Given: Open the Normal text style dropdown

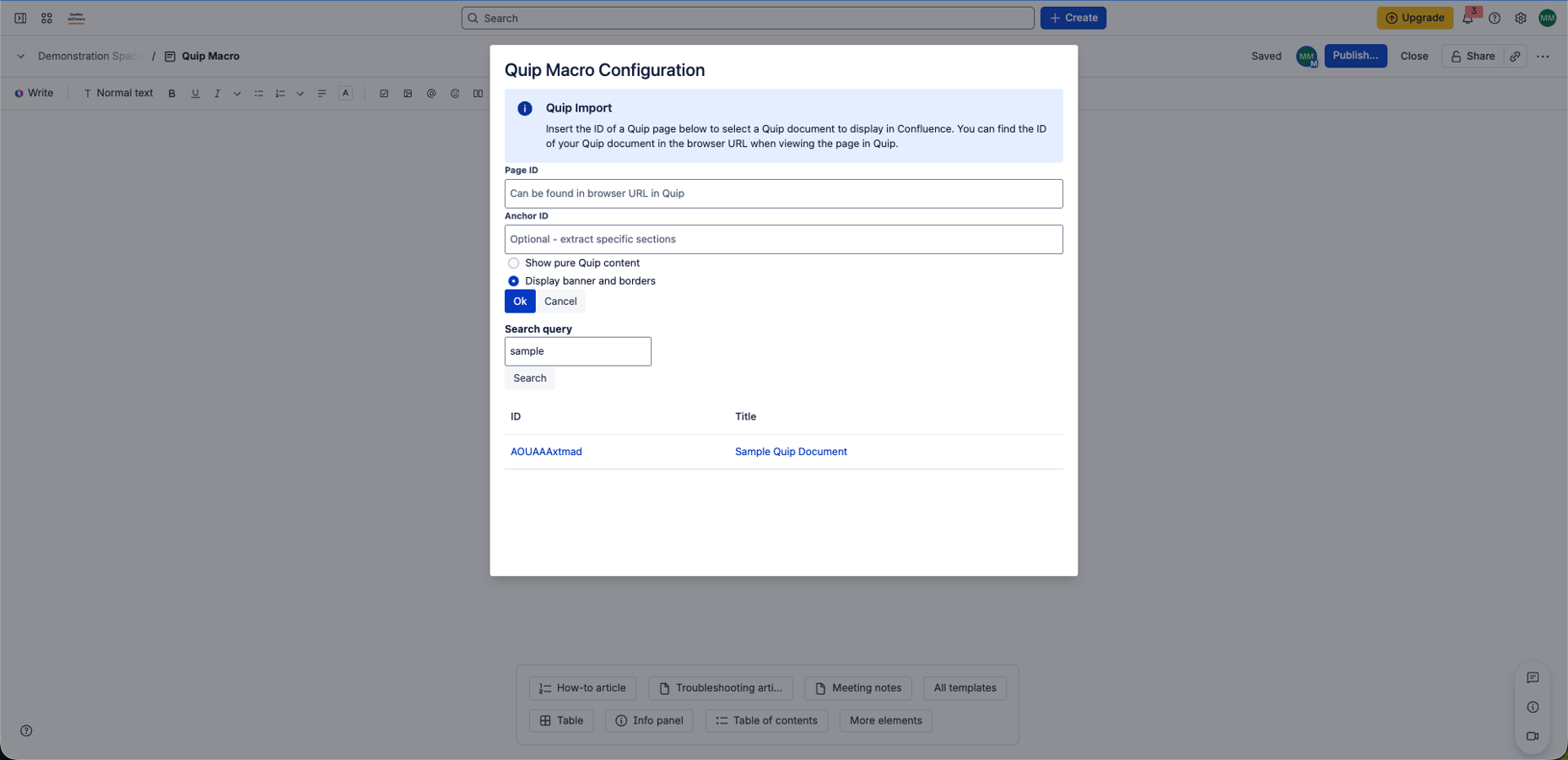Looking at the screenshot, I should 118,94.
